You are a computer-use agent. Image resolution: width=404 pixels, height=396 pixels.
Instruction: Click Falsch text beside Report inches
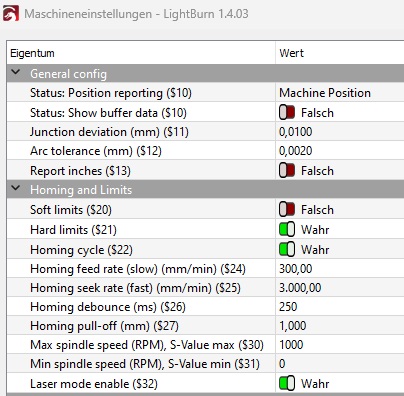(317, 171)
